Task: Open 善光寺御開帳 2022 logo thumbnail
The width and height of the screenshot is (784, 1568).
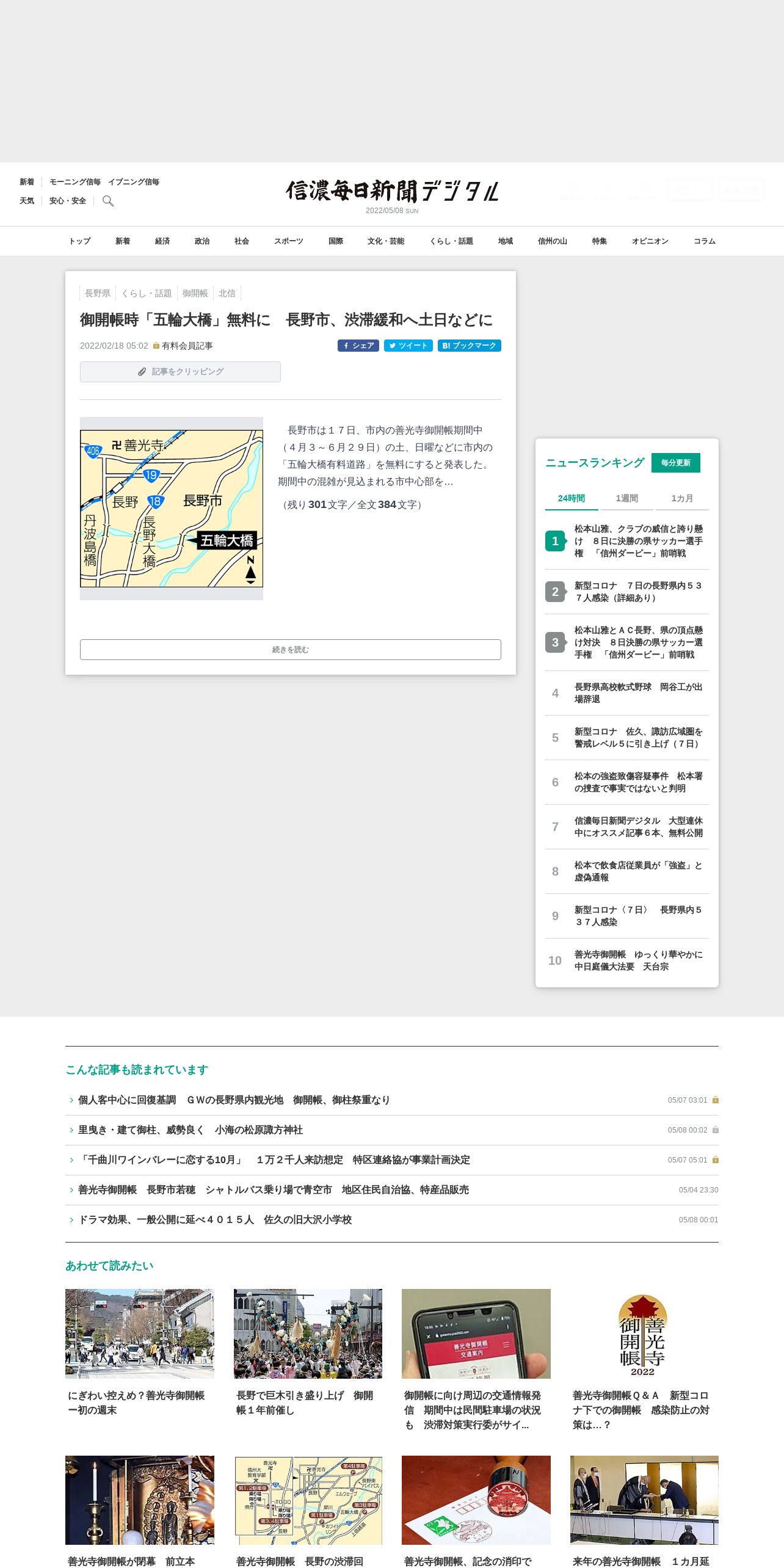Action: [644, 1334]
